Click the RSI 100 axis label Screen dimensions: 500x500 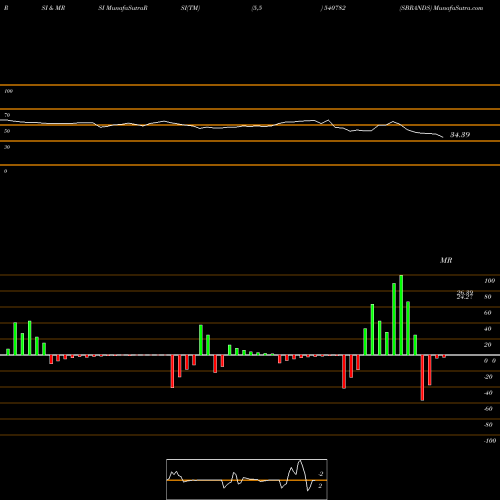8,91
